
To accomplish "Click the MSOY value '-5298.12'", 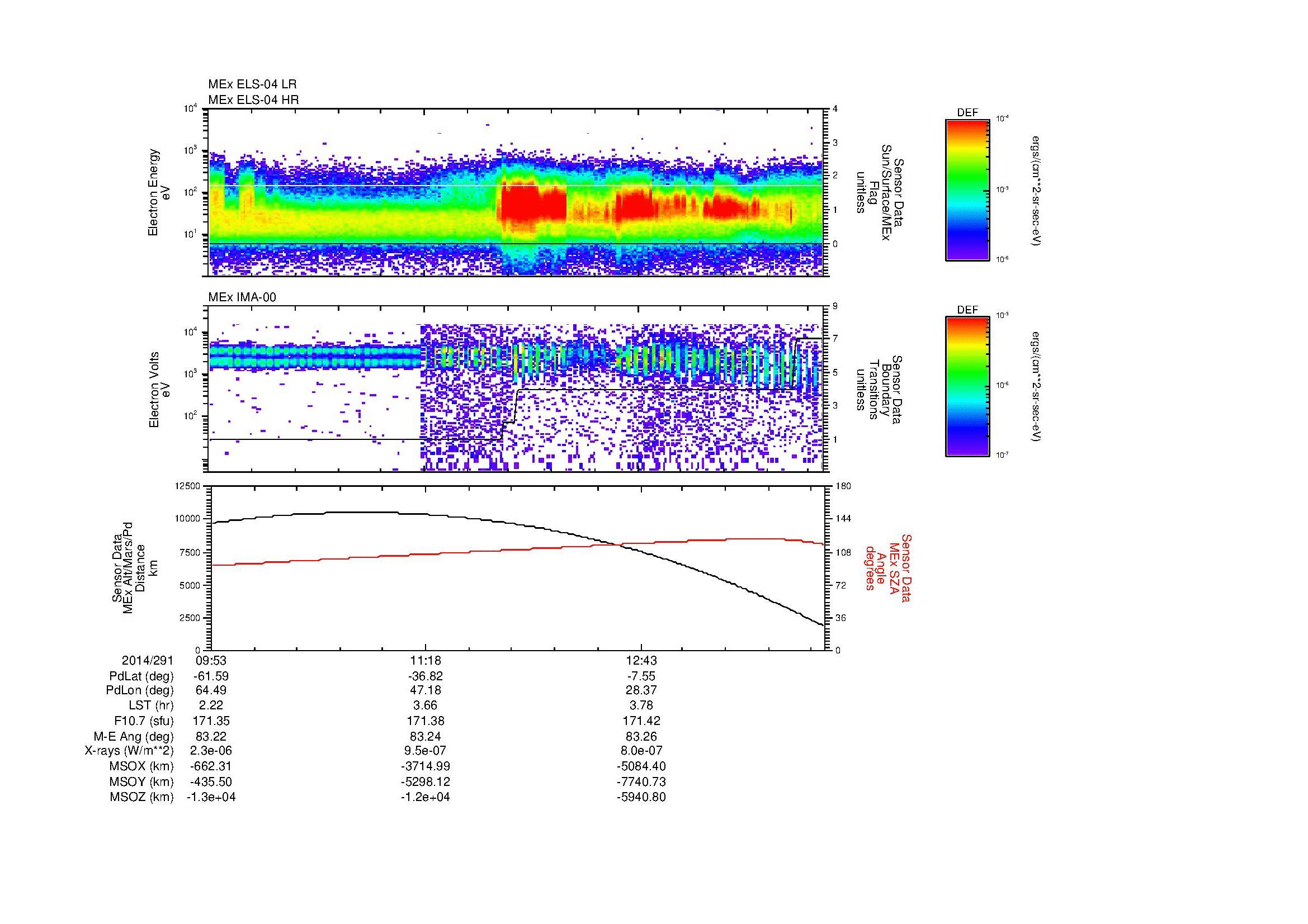I will [x=425, y=781].
